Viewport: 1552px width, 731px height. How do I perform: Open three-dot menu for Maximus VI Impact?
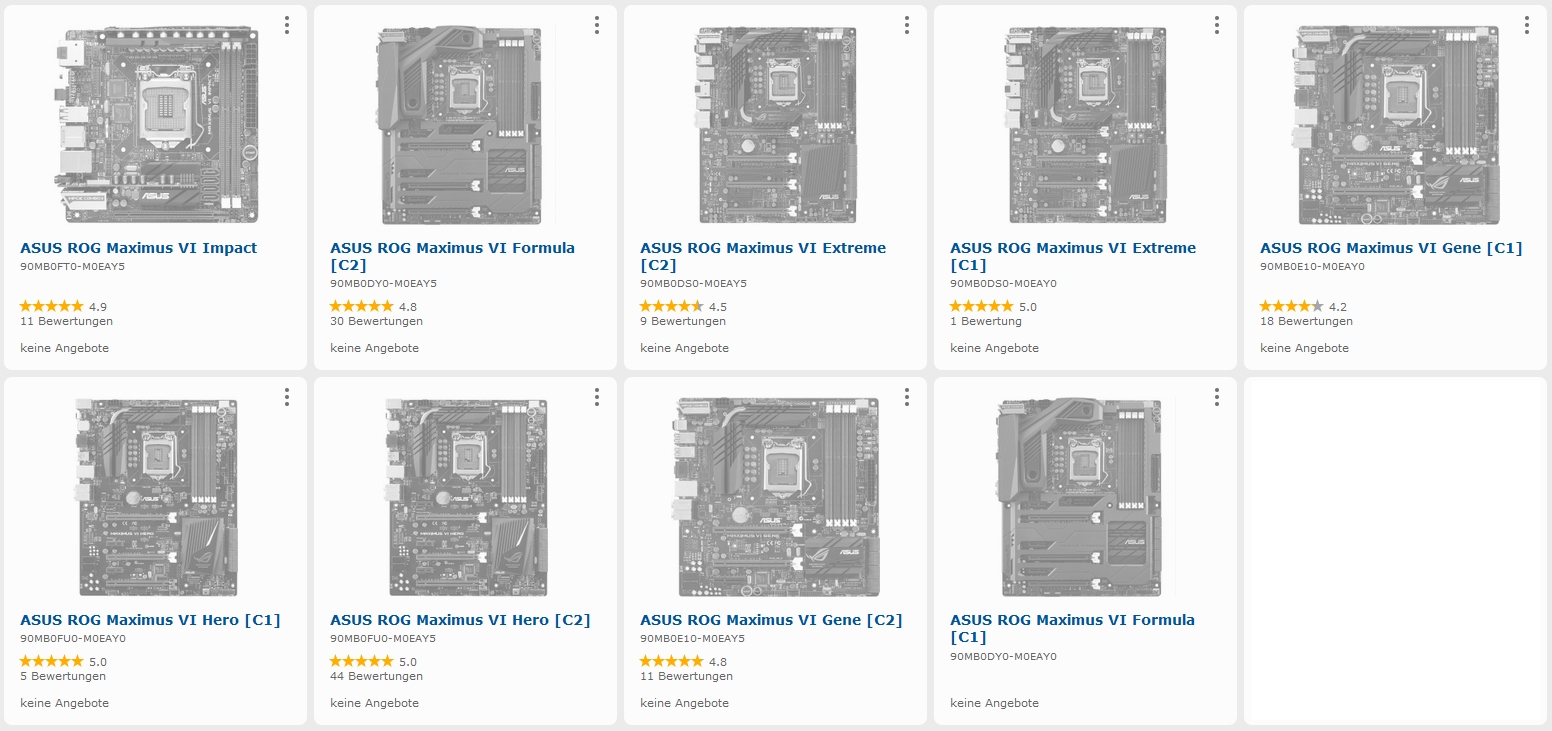click(287, 25)
